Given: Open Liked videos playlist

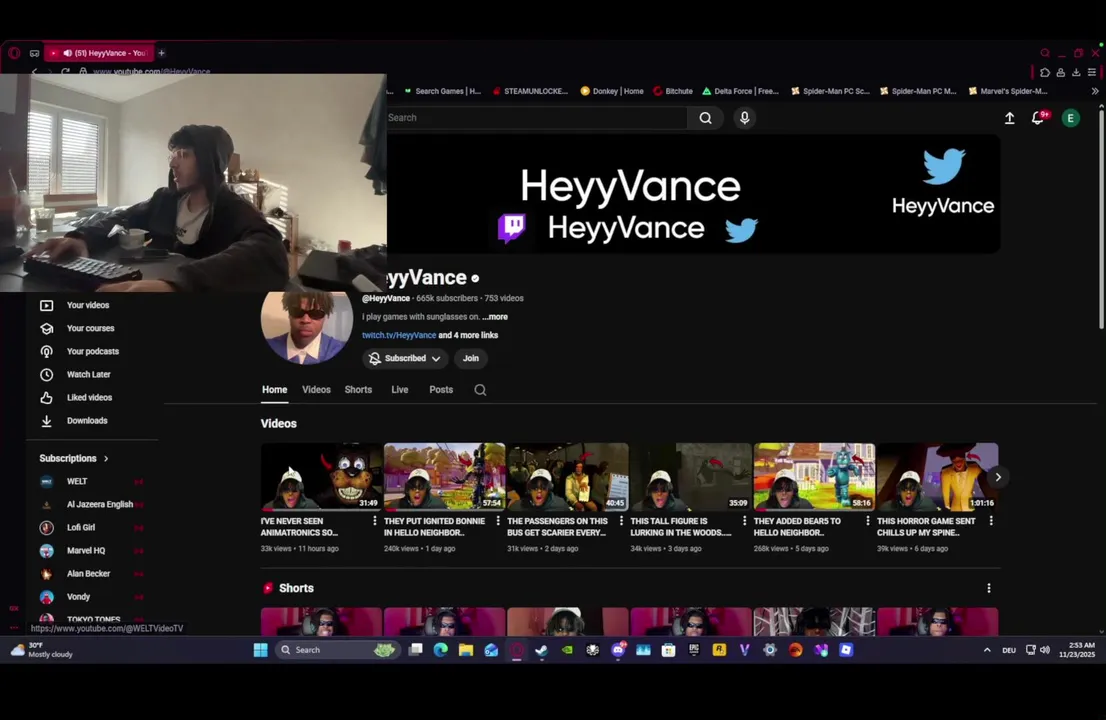Looking at the screenshot, I should (92, 398).
